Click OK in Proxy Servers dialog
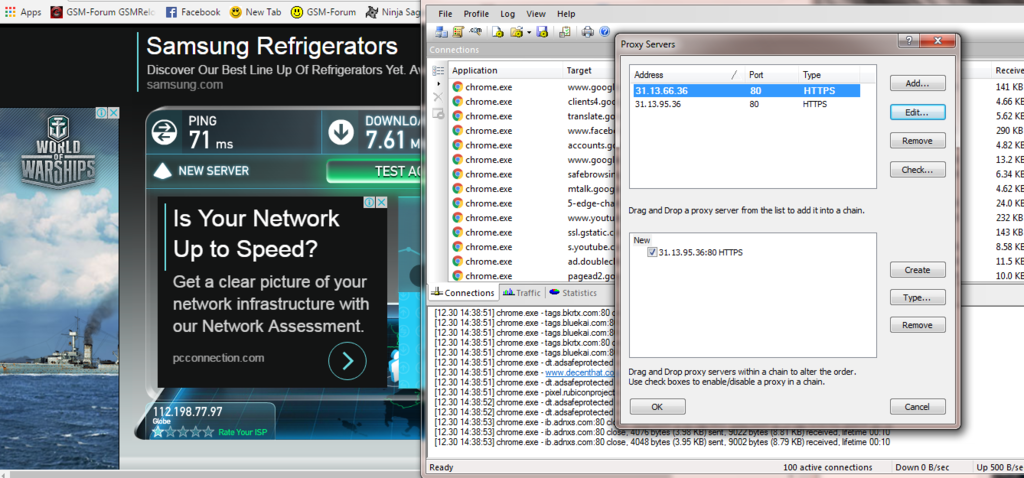 (658, 407)
